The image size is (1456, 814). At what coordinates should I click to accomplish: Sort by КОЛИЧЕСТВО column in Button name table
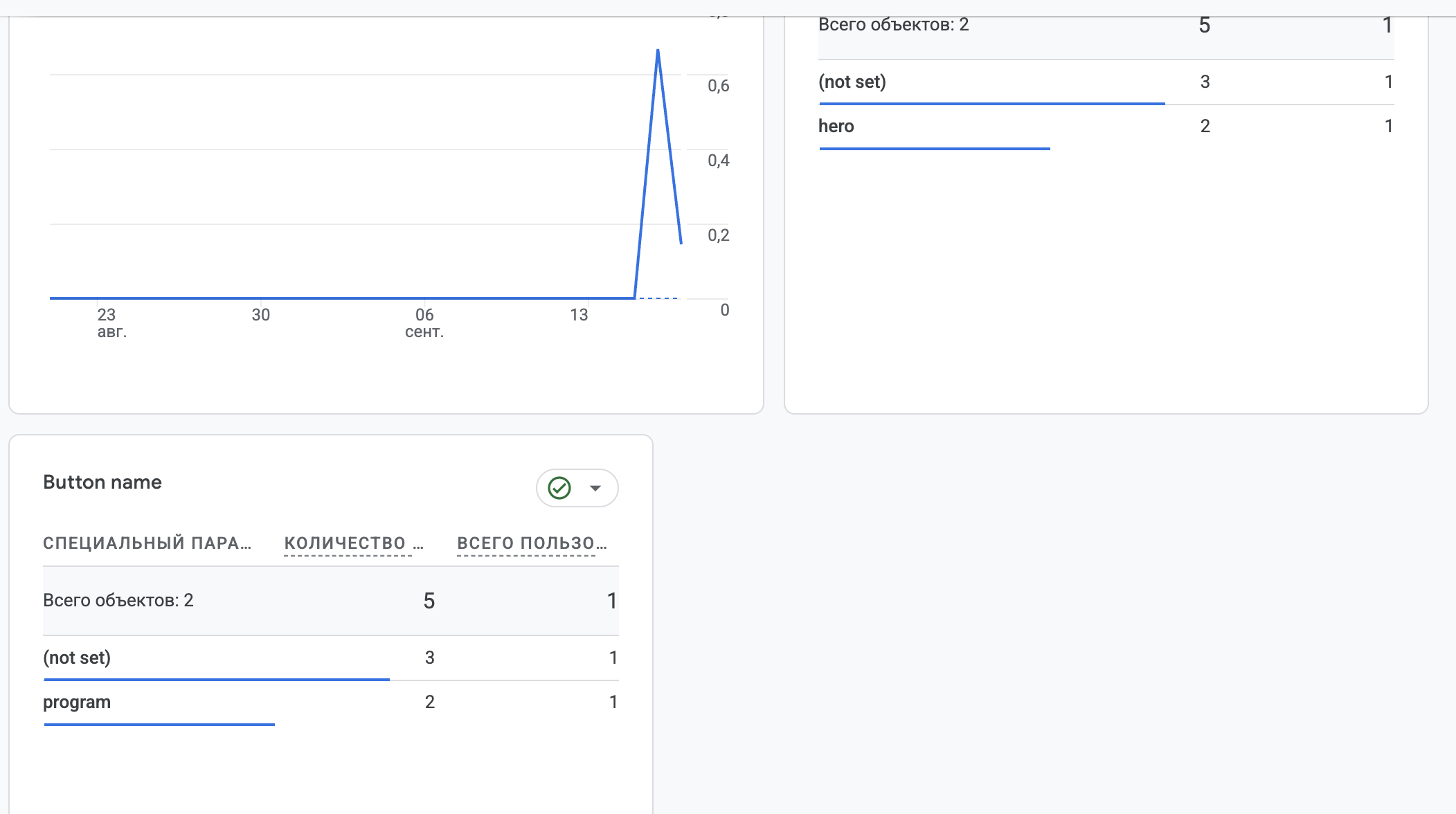354,543
